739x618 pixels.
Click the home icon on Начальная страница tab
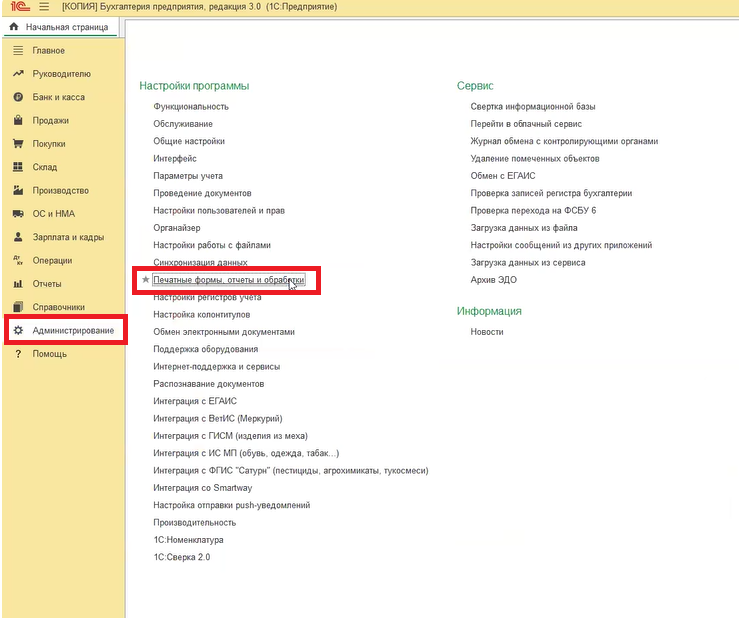(14, 26)
